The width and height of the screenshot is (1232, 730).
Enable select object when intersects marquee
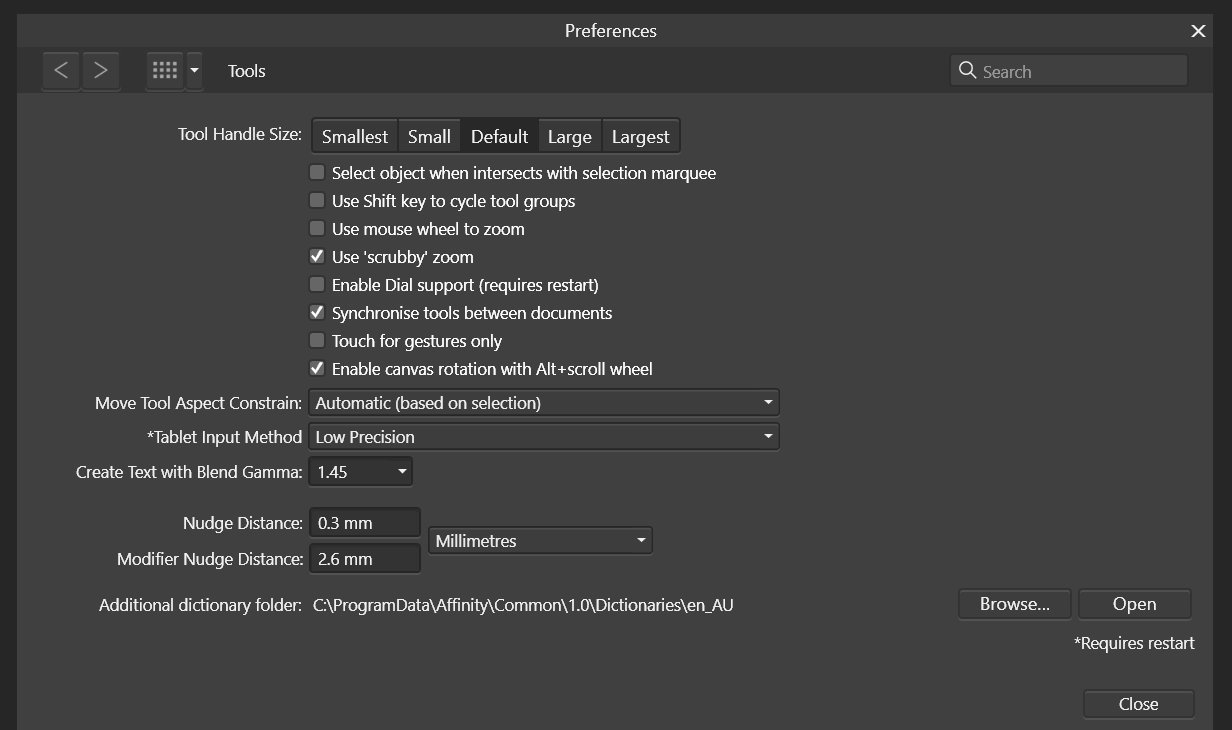[x=317, y=173]
